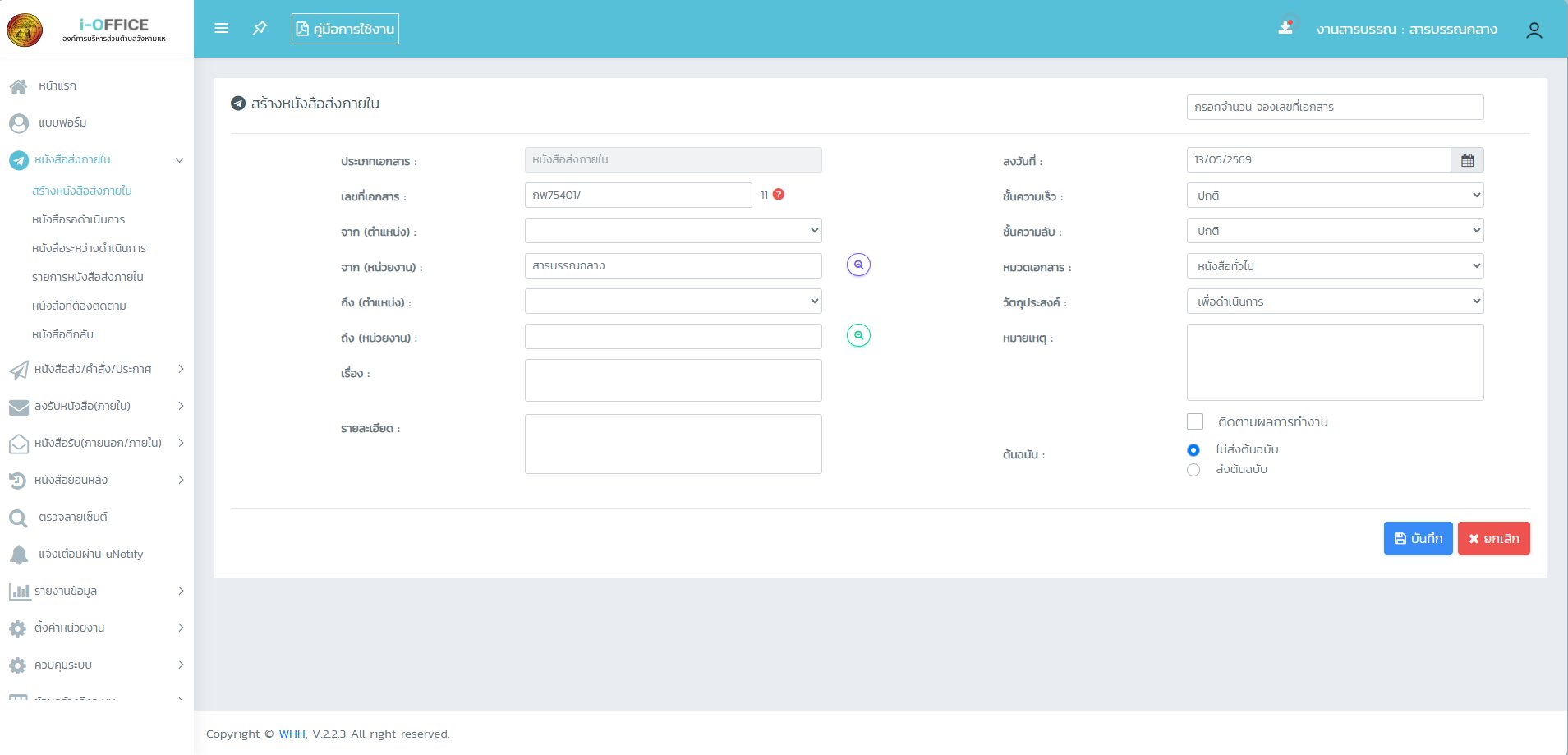Viewport: 1568px width, 755px height.
Task: Open หนังสือระหว่างดำเนินการ submenu item
Action: 90,248
